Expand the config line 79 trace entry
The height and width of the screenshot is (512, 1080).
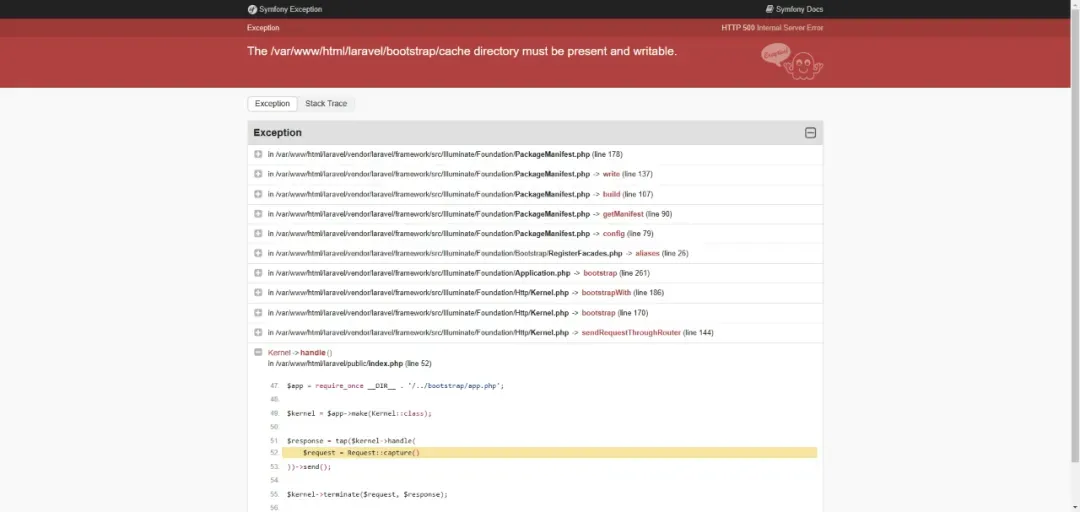coord(258,234)
